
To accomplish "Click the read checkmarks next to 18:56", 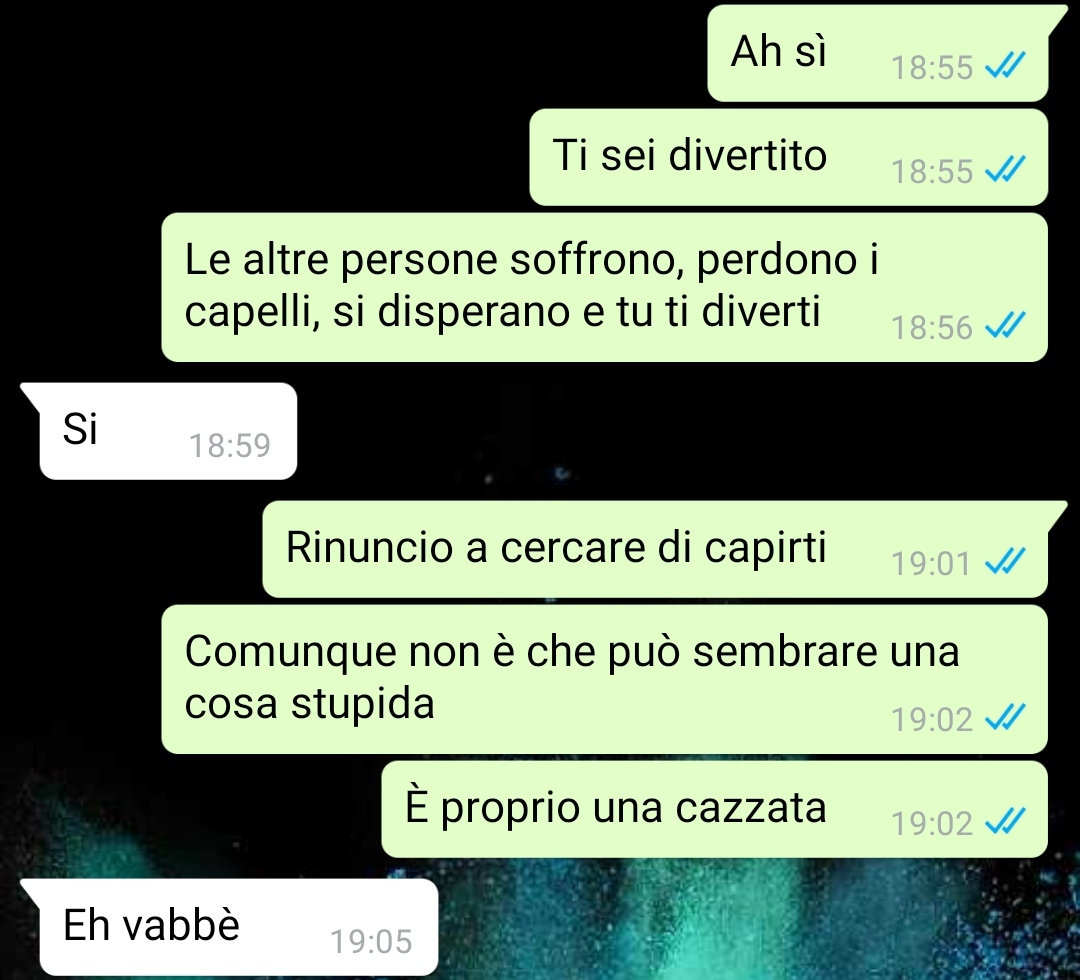I will click(x=1006, y=326).
